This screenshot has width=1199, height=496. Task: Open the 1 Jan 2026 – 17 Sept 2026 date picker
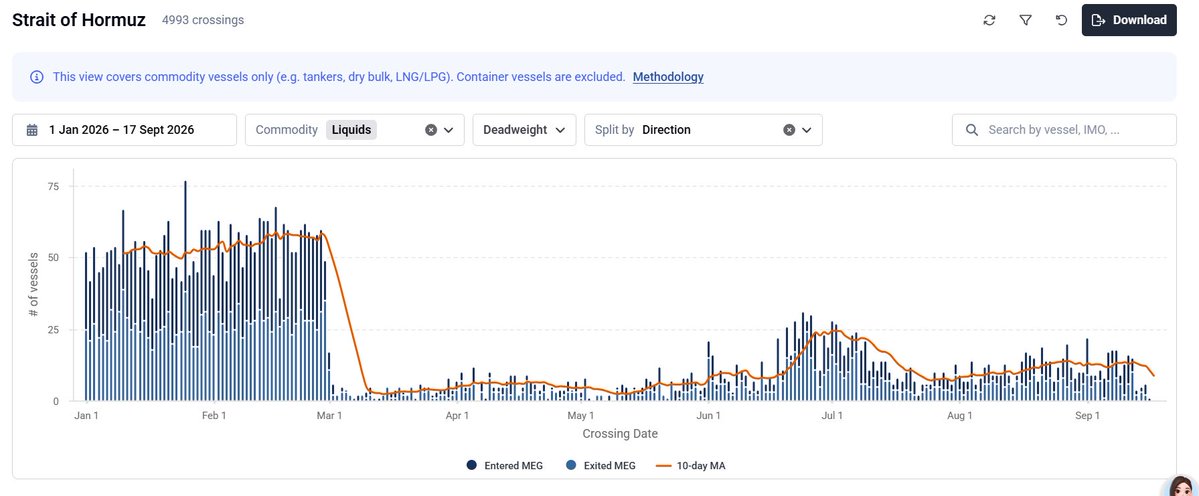coord(125,130)
